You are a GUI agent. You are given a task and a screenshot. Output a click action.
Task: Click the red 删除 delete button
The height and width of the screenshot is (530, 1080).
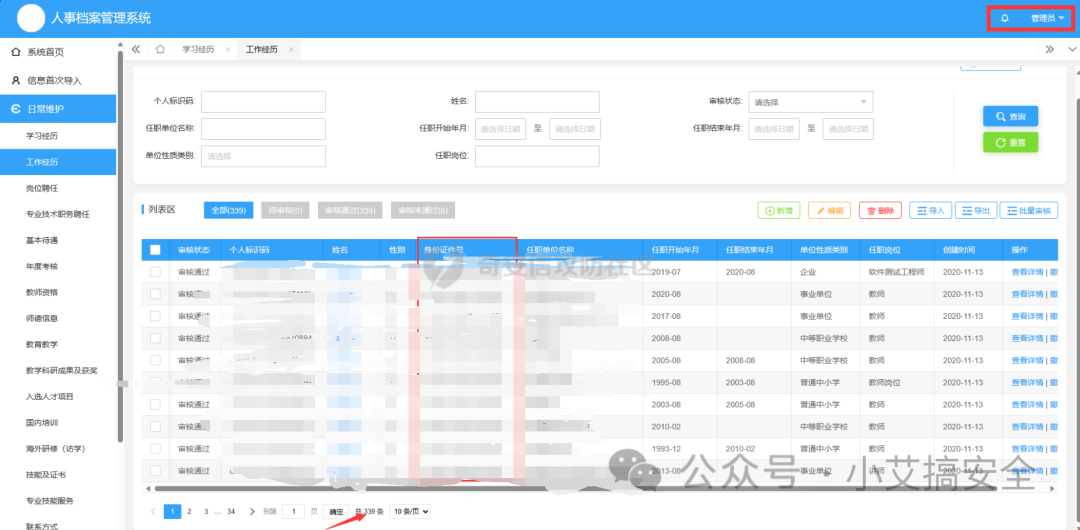click(880, 211)
